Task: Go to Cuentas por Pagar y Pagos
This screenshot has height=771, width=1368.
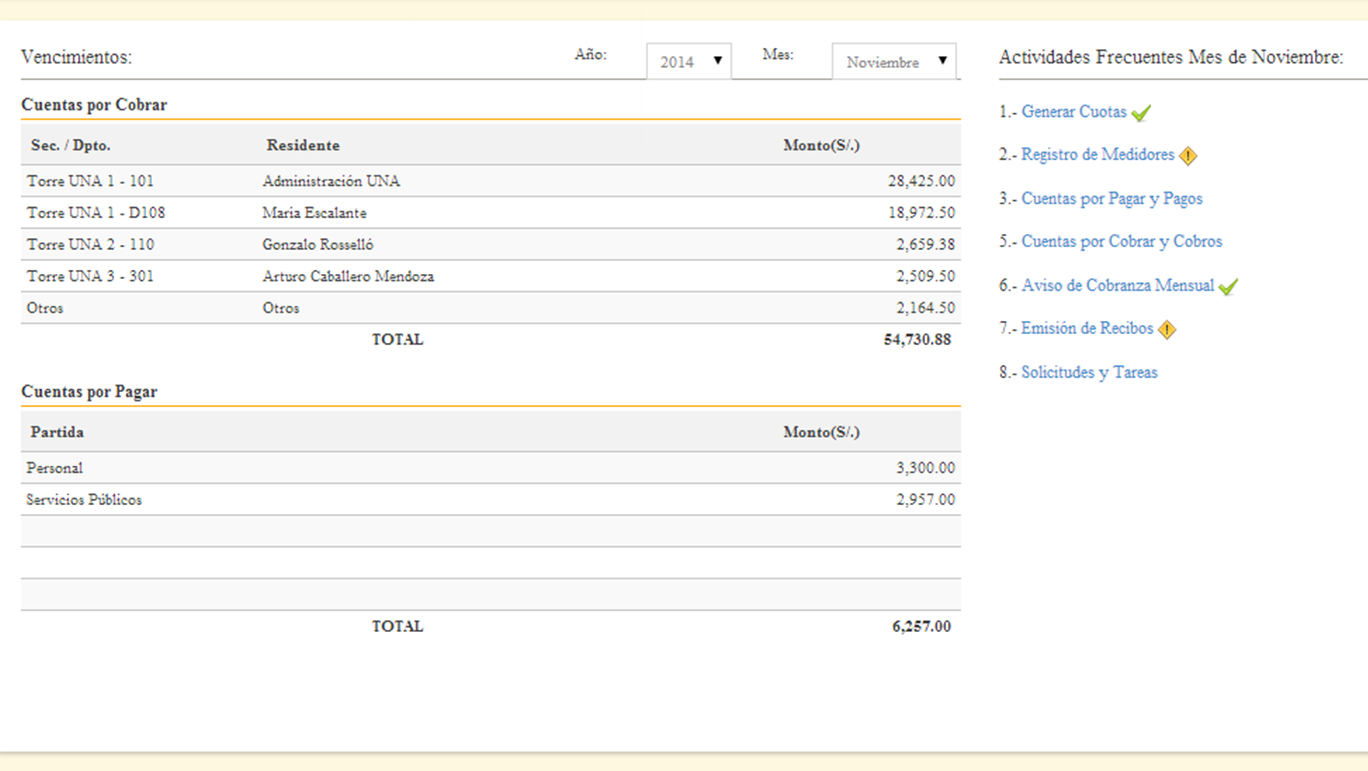Action: pyautogui.click(x=1111, y=198)
